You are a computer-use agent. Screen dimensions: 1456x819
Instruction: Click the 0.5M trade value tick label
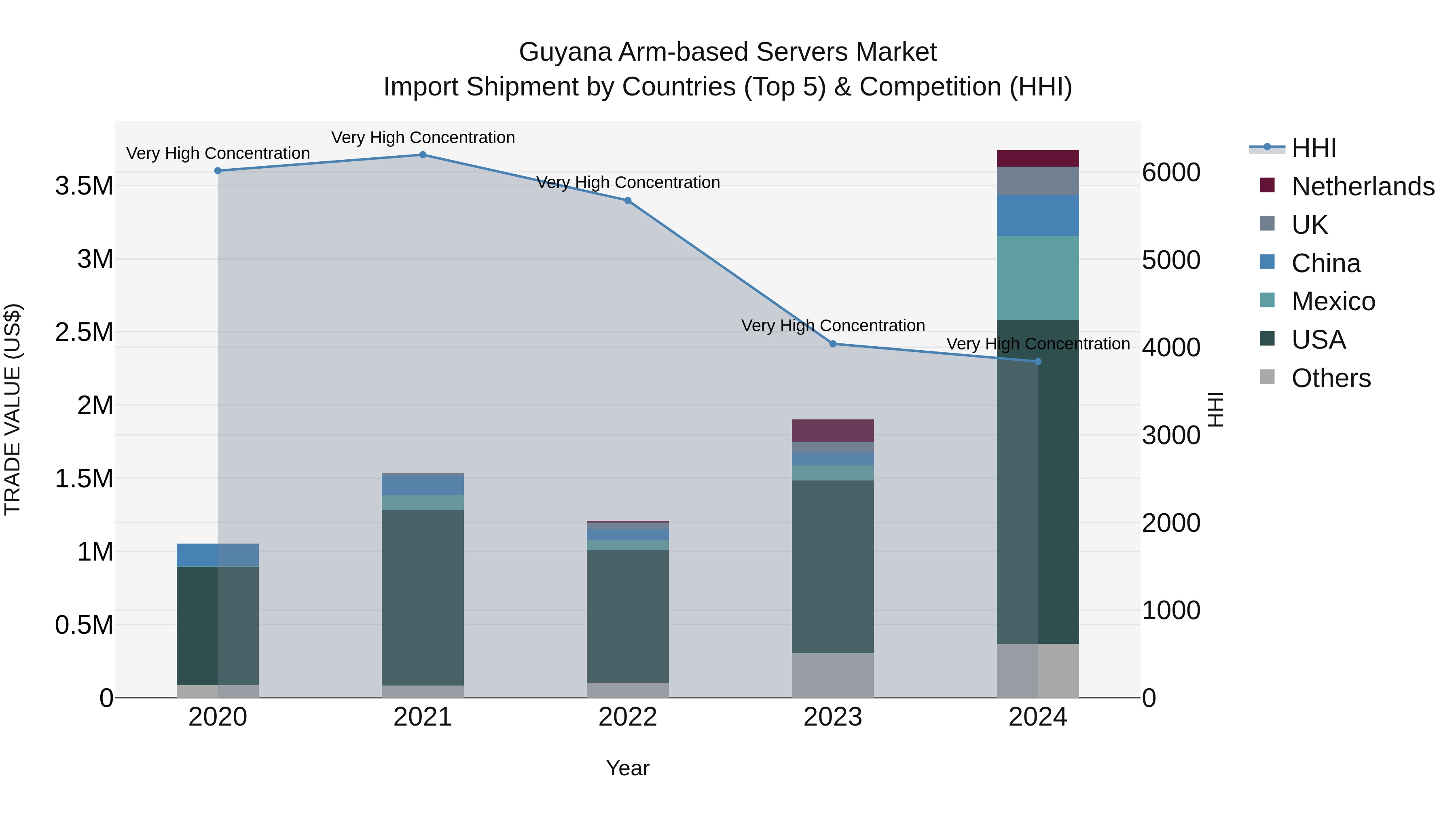click(x=84, y=624)
